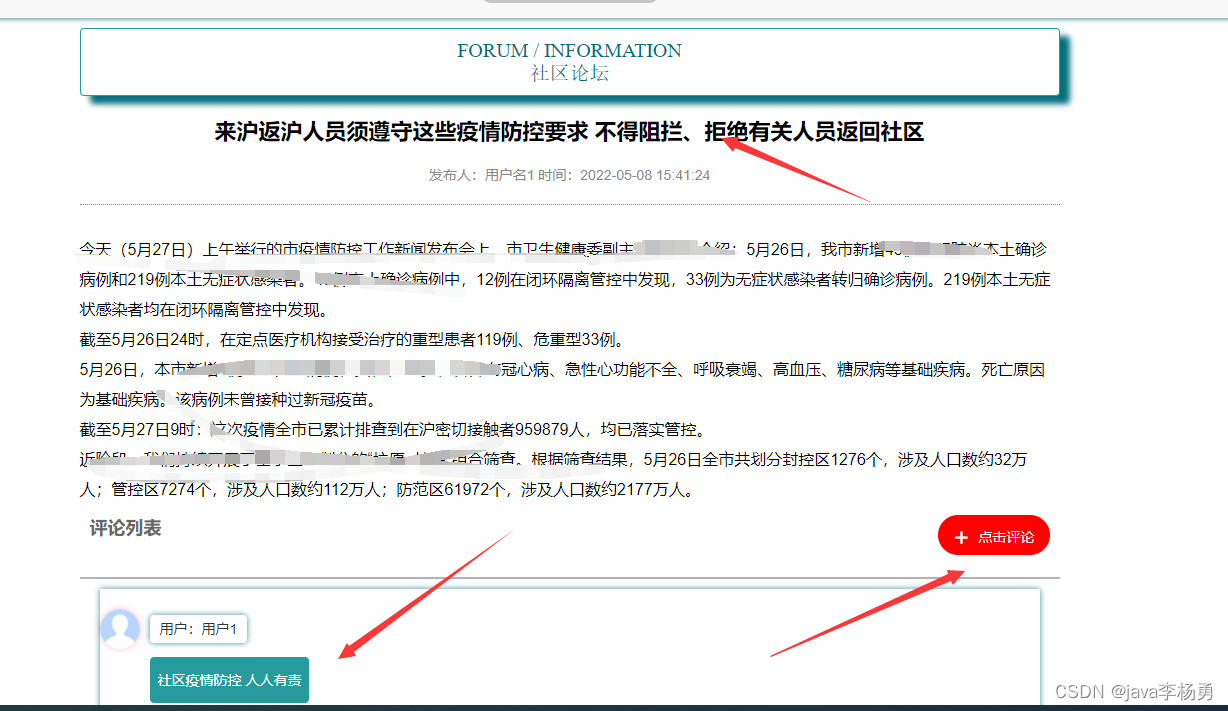Screen dimensions: 1228x711
Task: Click the plus icon in comment button
Action: click(962, 537)
